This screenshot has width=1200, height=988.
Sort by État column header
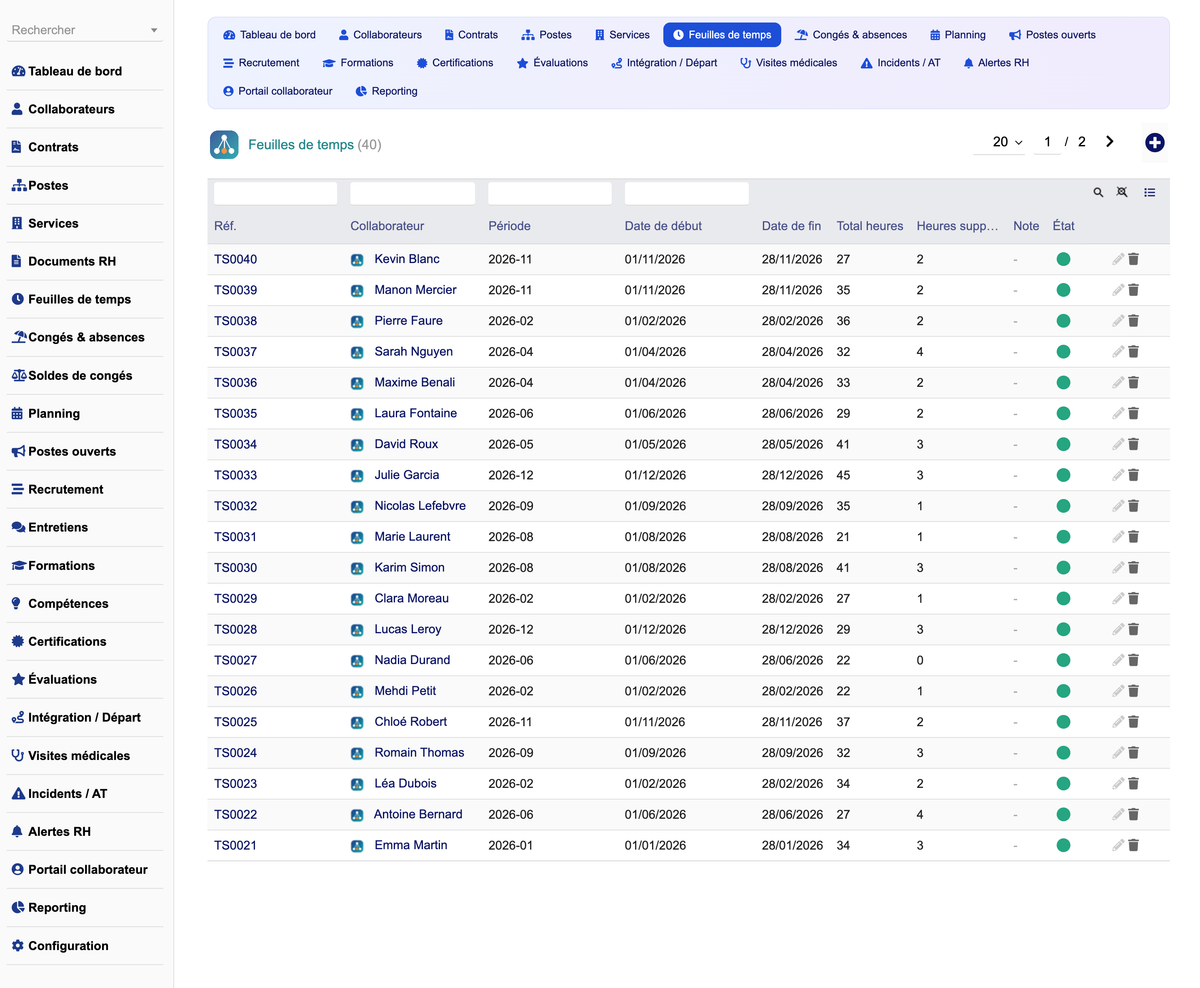click(1064, 226)
